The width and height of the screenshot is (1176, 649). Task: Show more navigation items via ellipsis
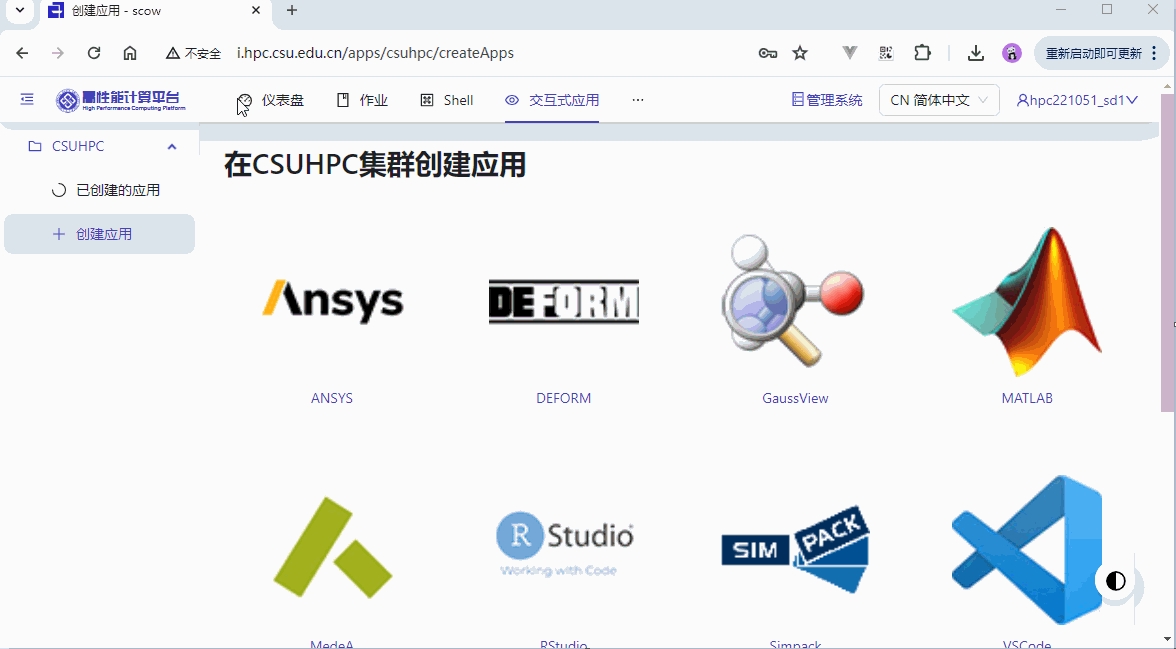638,100
